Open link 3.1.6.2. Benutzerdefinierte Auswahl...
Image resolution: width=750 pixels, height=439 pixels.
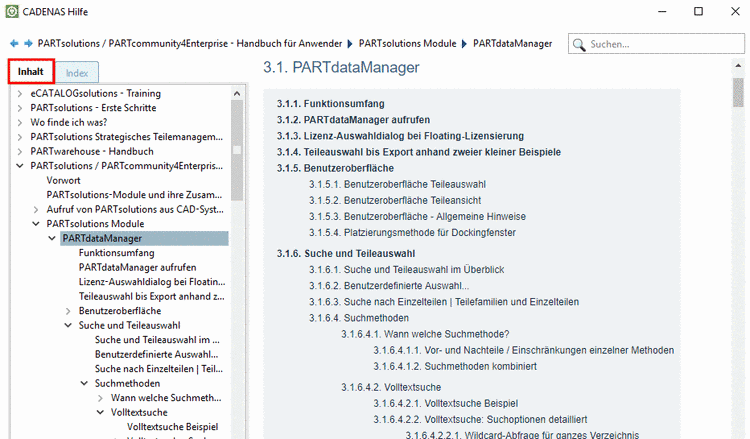pos(389,285)
